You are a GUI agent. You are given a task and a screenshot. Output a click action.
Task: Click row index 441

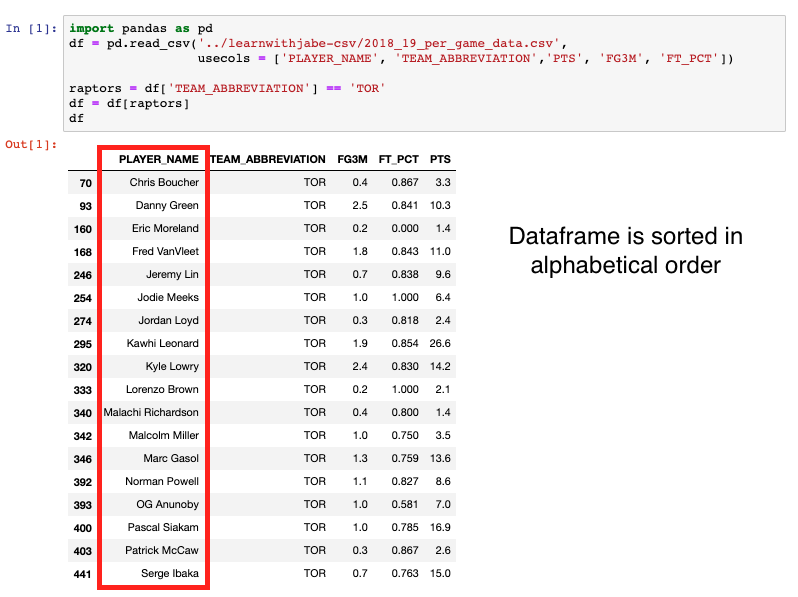(82, 574)
